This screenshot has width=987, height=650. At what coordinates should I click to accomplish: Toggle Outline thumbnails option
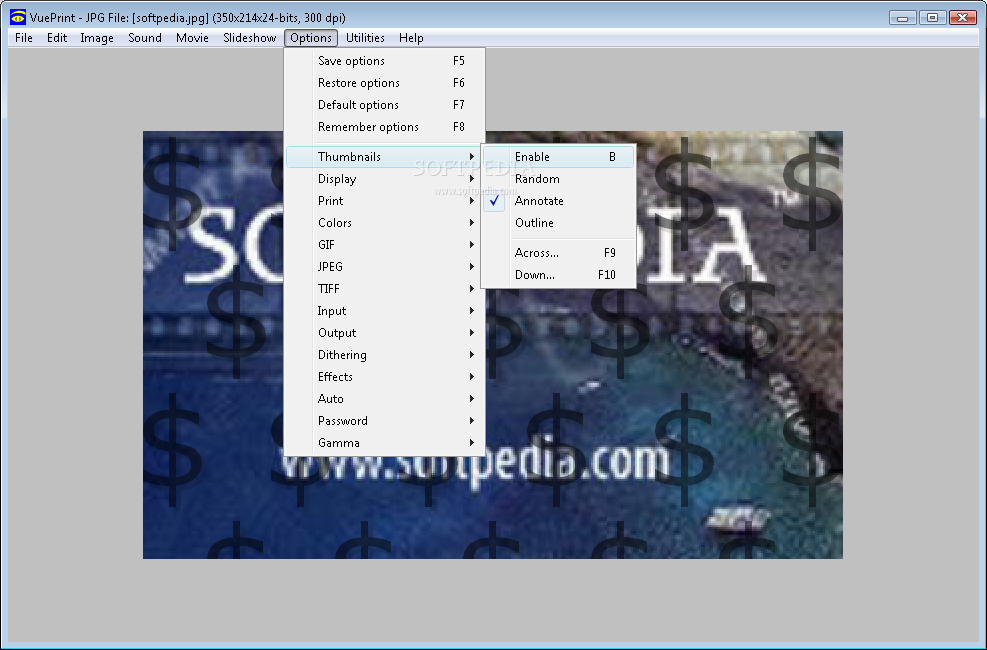(558, 223)
